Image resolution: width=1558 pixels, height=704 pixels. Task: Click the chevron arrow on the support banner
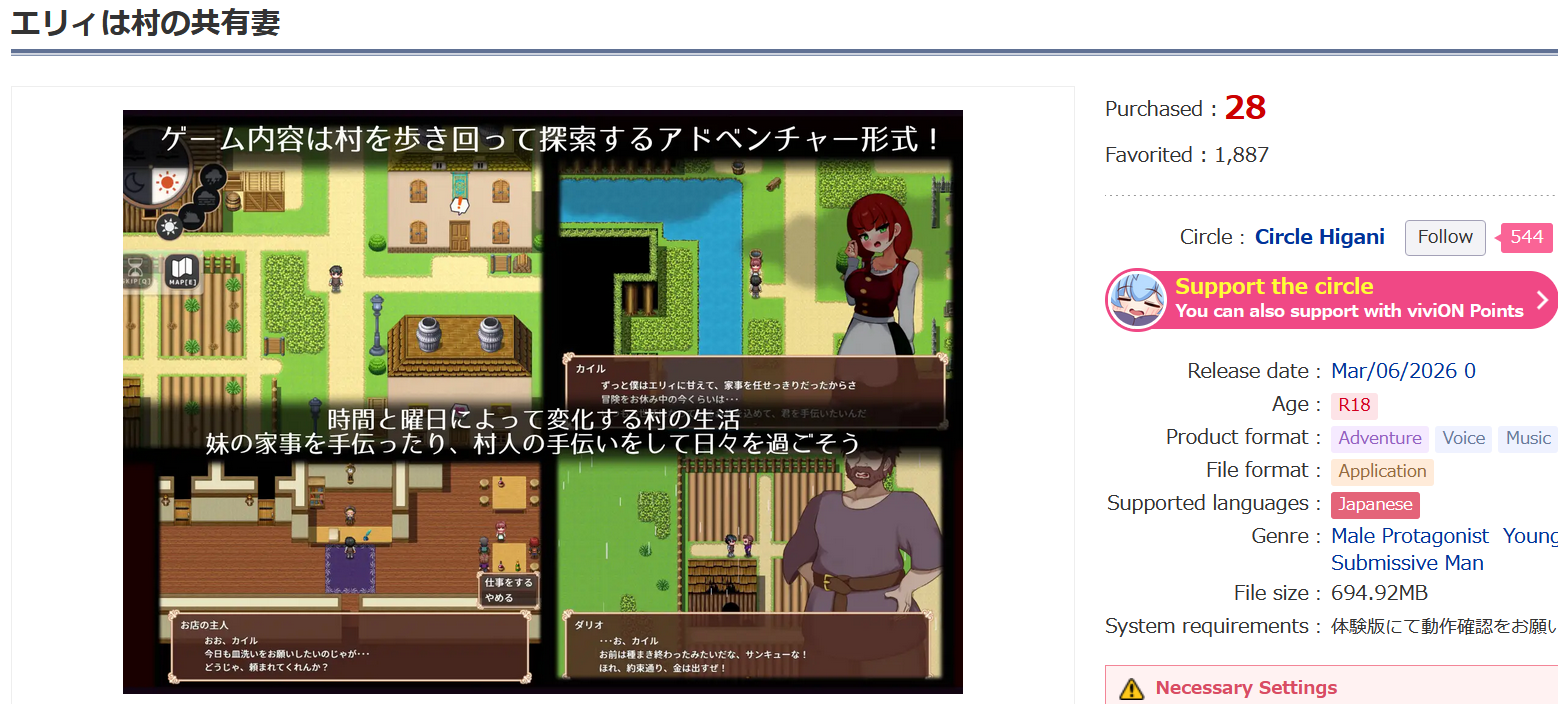[x=1542, y=299]
